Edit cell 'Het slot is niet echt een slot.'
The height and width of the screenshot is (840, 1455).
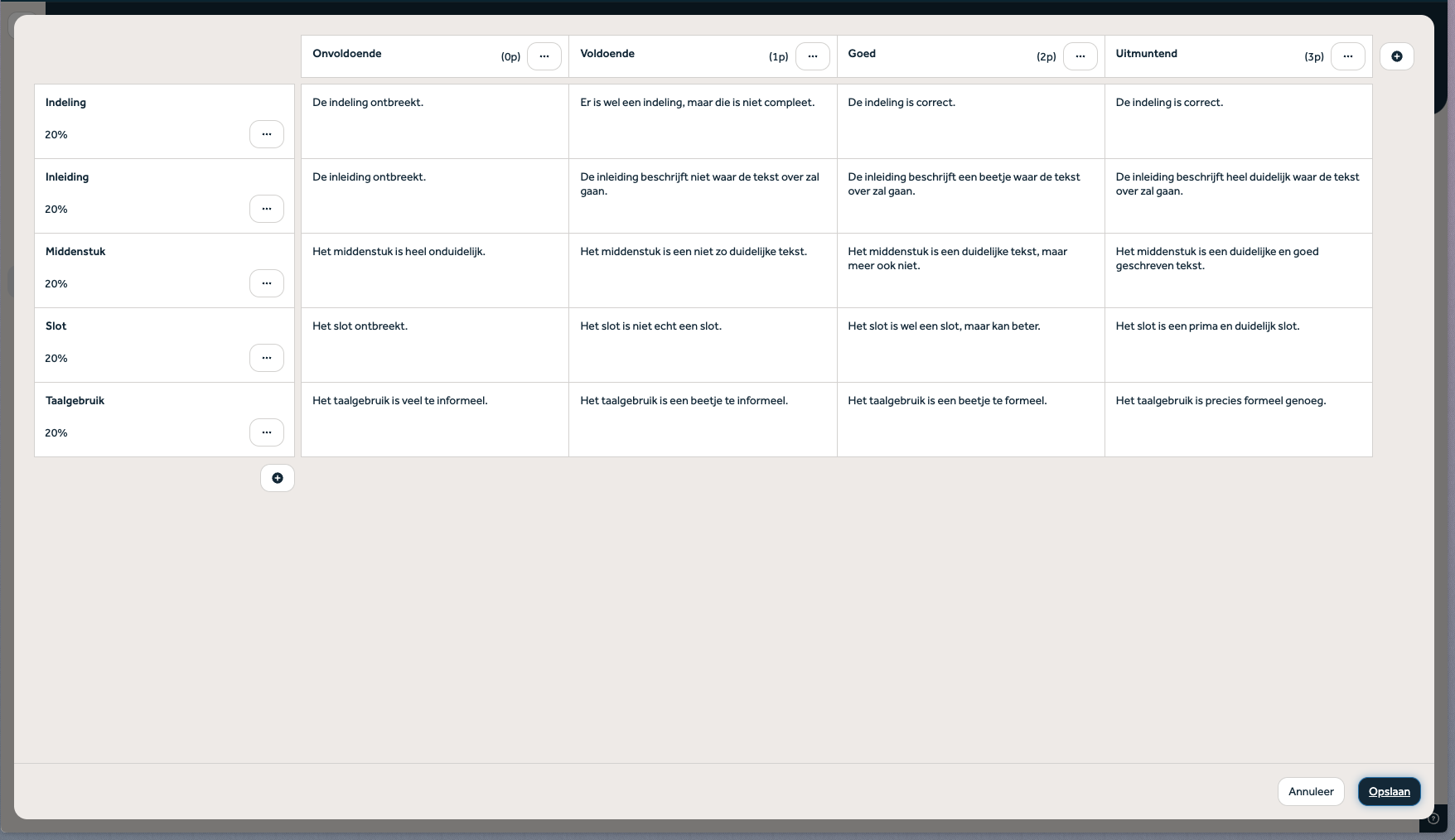[703, 345]
